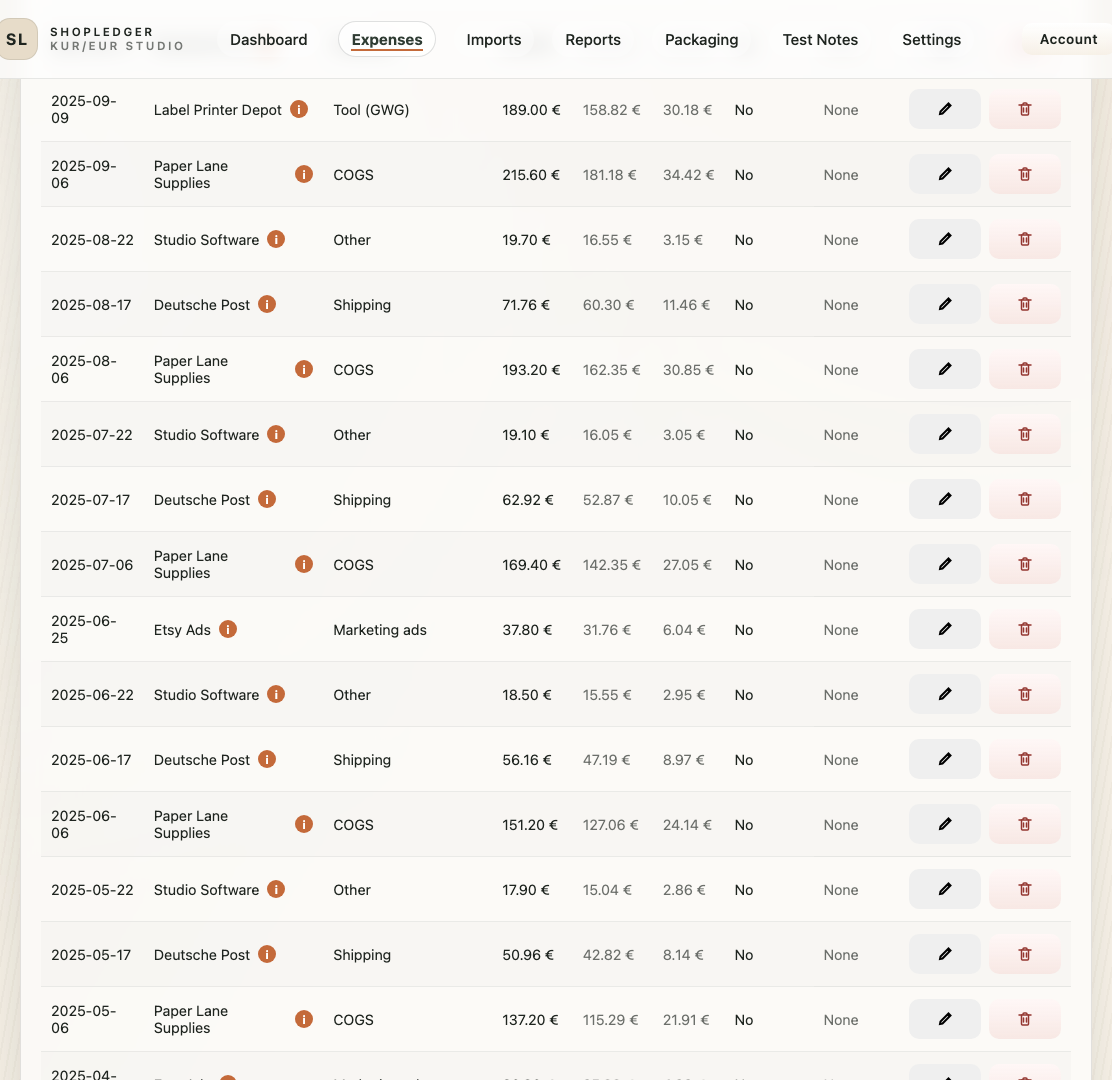Switch to the Reports section

(593, 40)
